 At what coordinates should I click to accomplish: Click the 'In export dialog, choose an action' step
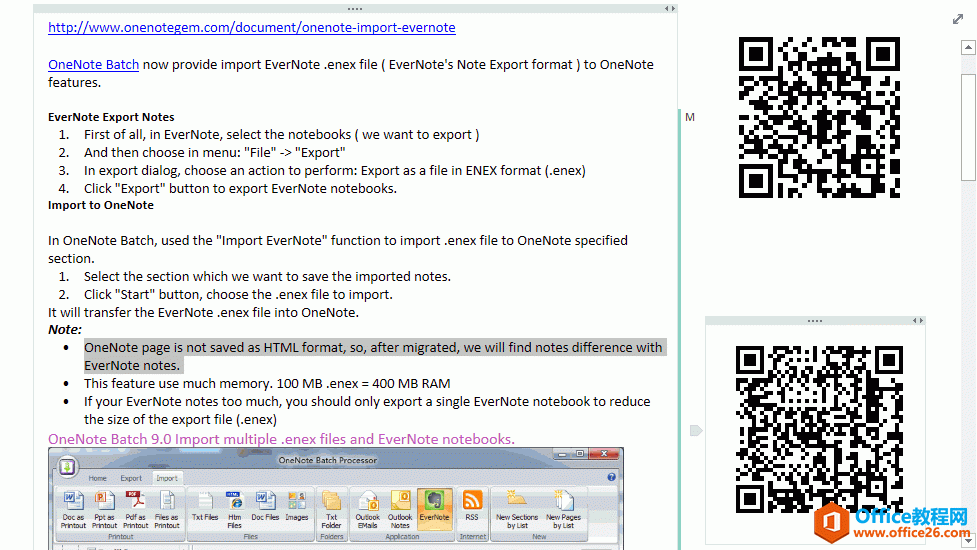[335, 171]
